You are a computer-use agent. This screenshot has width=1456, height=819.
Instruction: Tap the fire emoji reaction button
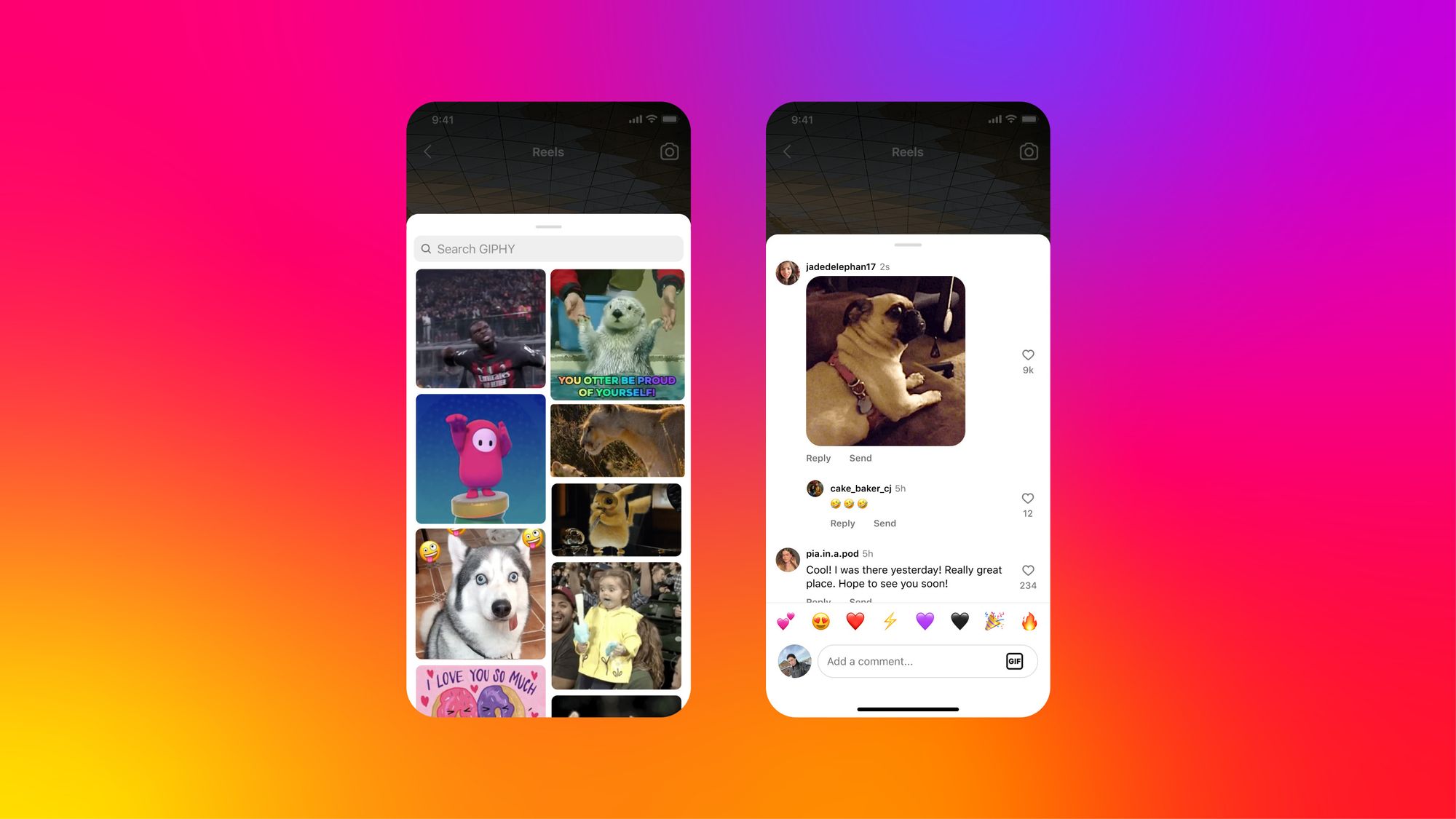pos(1027,622)
